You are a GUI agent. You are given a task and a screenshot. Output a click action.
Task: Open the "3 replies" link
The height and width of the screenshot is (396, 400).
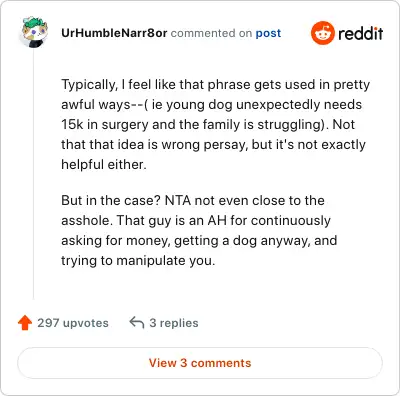[x=174, y=323]
